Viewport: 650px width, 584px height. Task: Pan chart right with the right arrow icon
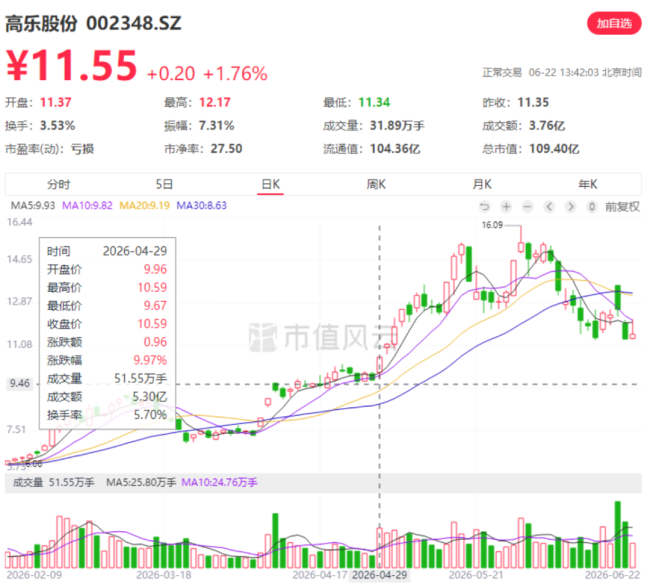pyautogui.click(x=571, y=206)
